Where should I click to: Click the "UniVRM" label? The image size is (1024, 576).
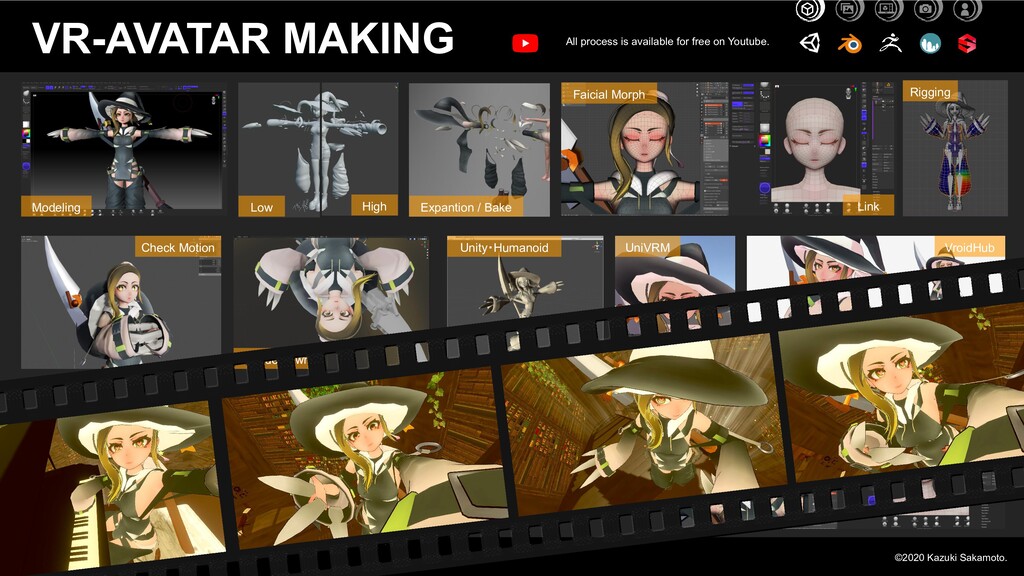coord(647,248)
